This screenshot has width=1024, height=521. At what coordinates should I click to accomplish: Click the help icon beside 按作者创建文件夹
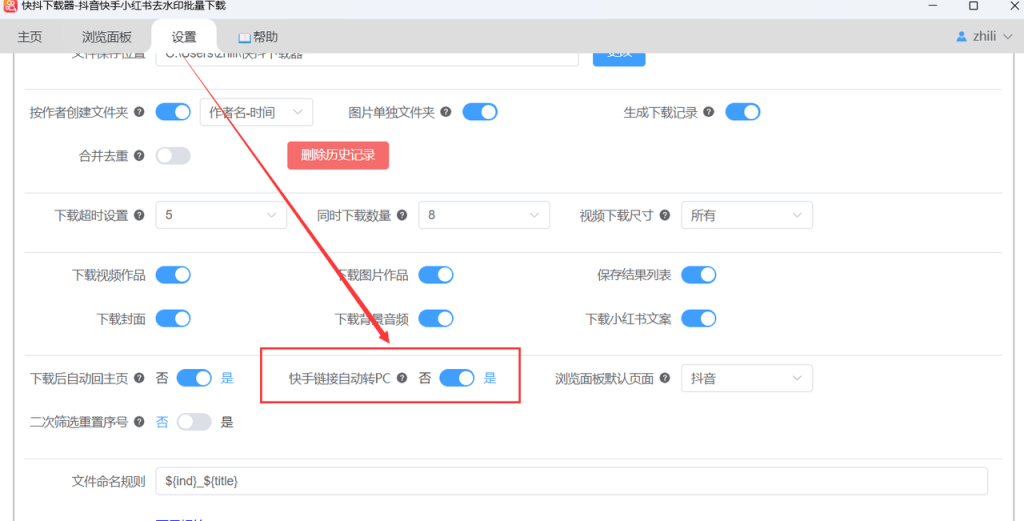tap(139, 112)
